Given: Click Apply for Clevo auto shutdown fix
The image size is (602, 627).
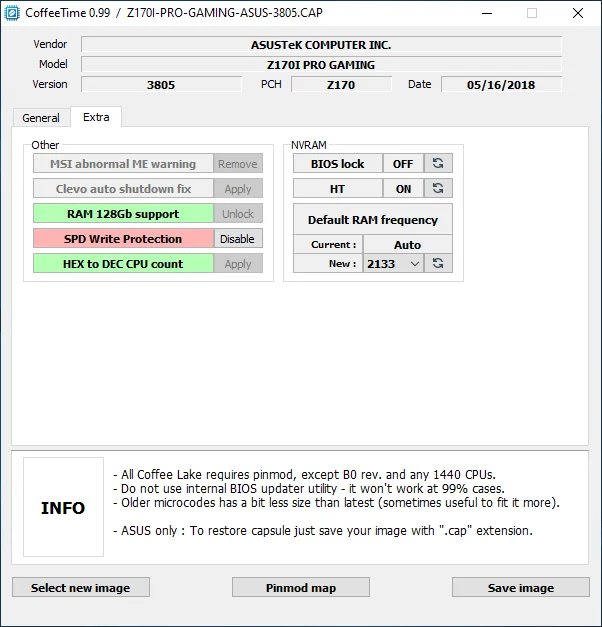Looking at the screenshot, I should [238, 188].
